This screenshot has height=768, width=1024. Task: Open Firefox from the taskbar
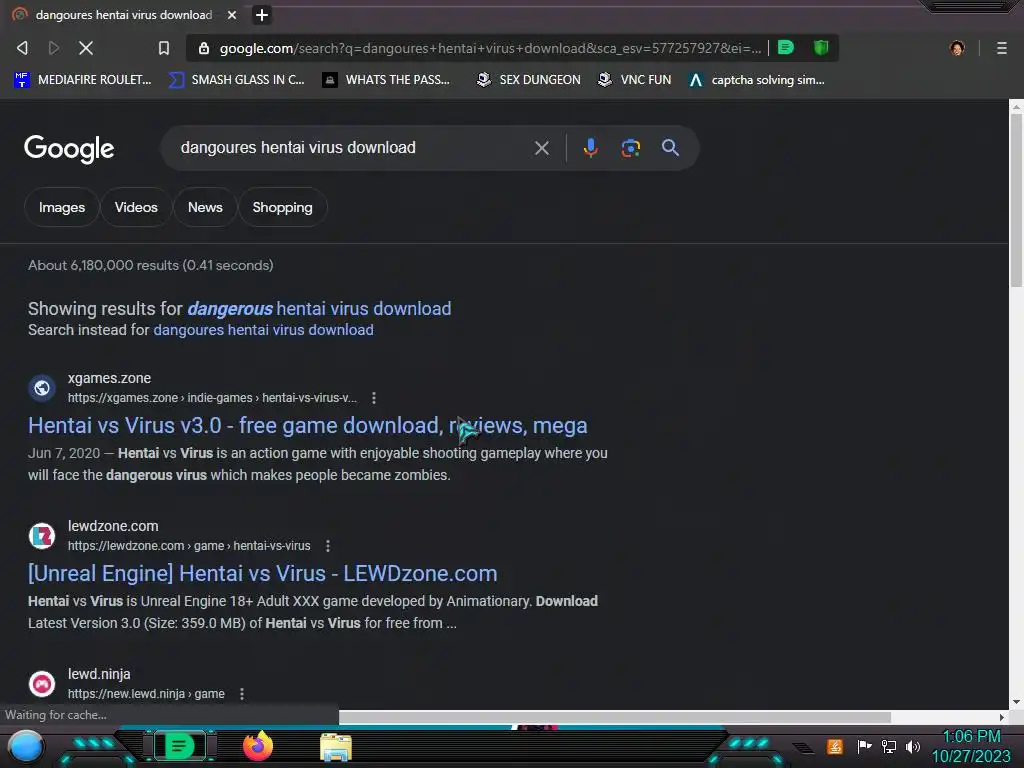[258, 746]
